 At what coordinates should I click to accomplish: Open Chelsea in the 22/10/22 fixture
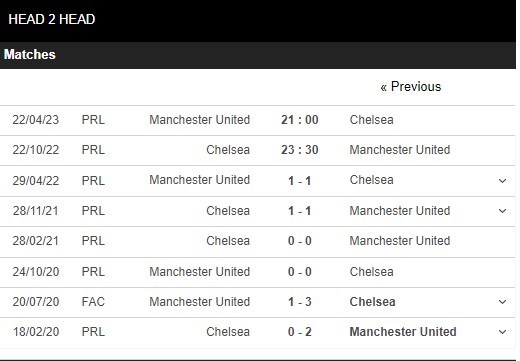click(228, 150)
